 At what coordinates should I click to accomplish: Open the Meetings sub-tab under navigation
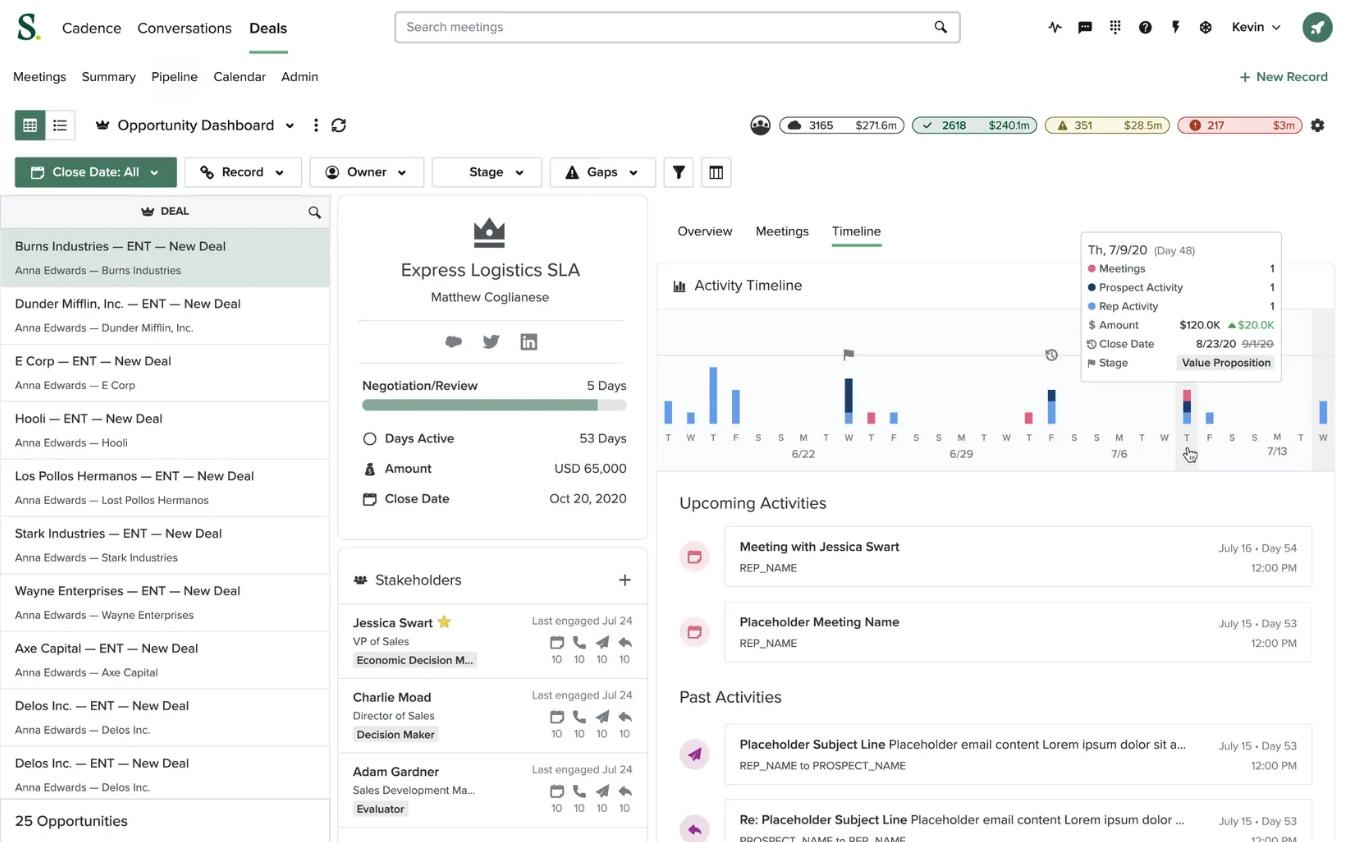(39, 77)
